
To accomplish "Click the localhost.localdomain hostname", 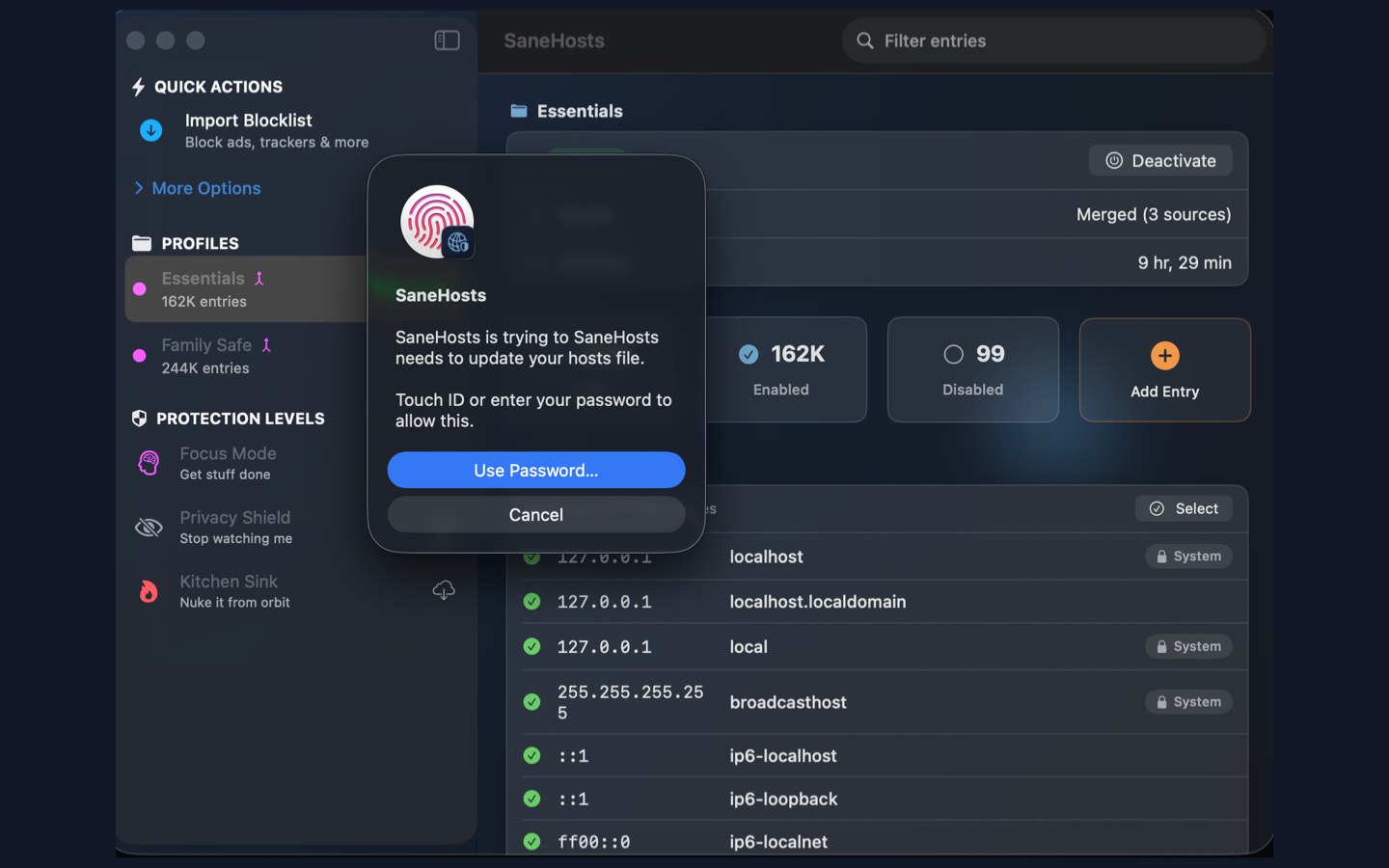I will pos(818,602).
